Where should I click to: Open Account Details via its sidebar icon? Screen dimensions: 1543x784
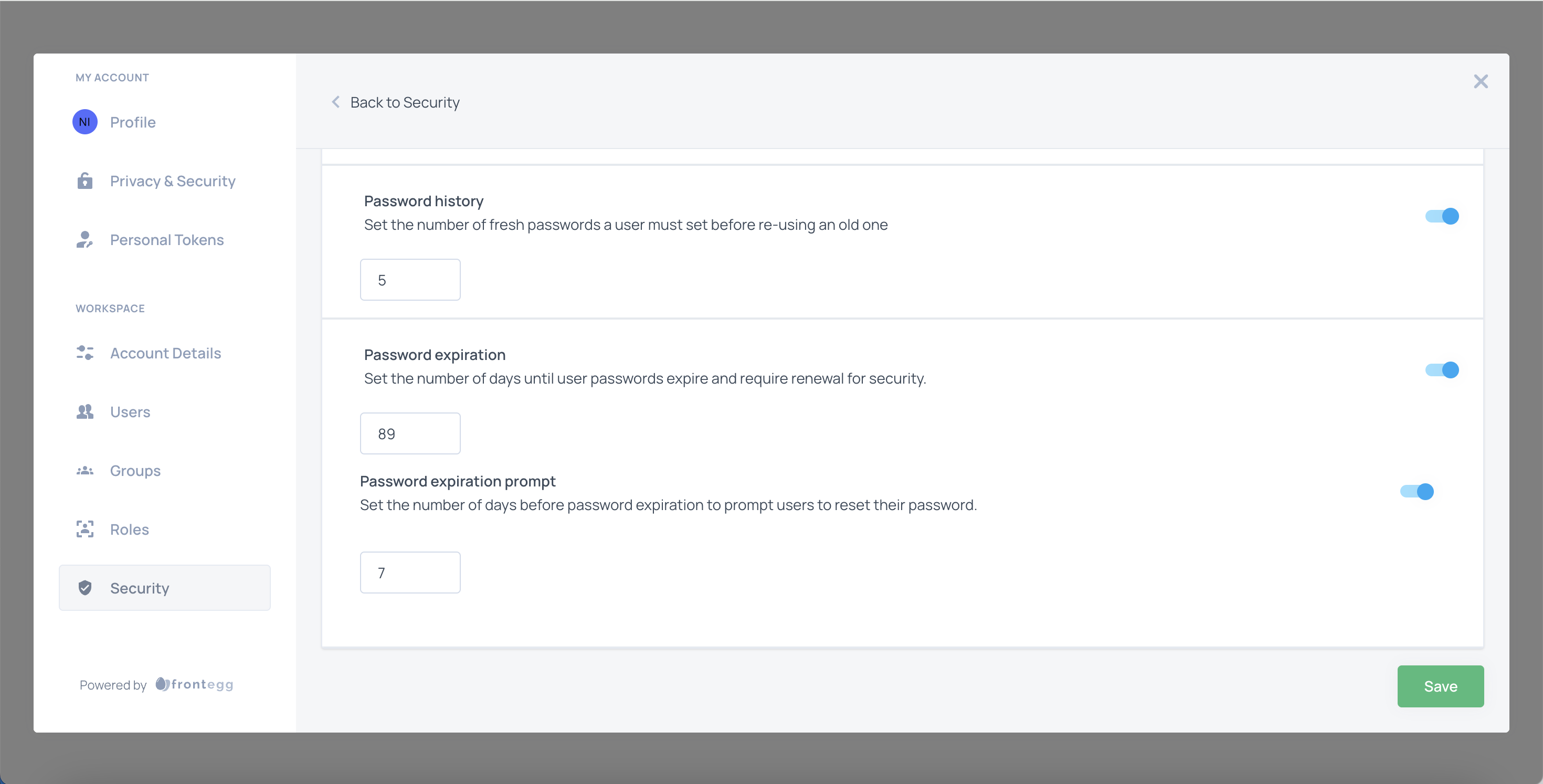point(84,353)
